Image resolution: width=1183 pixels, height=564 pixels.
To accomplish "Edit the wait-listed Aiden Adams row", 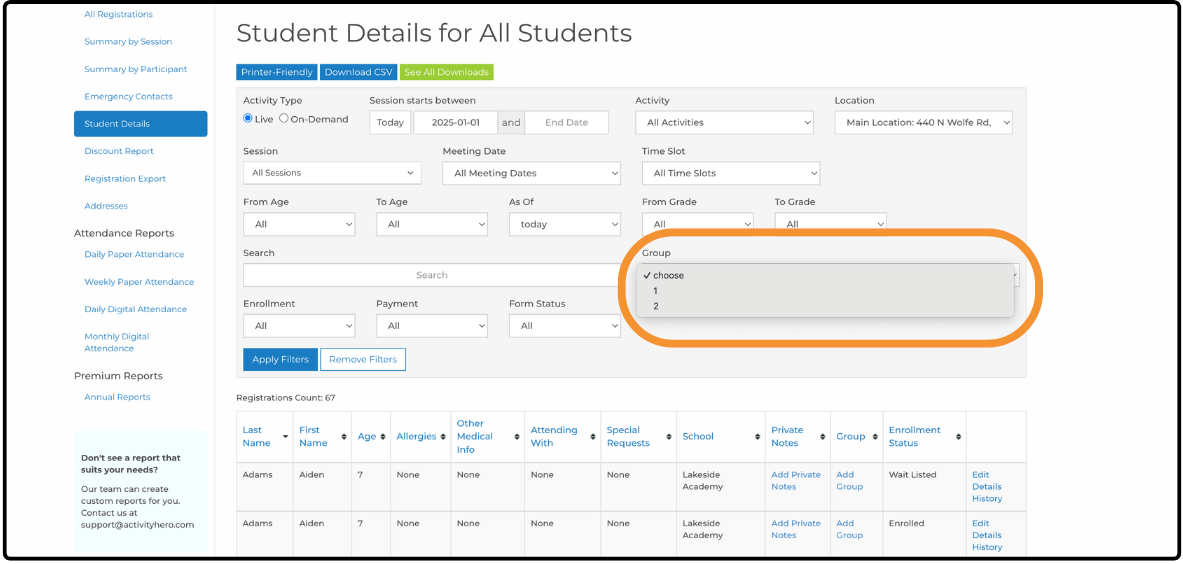I will pos(980,474).
